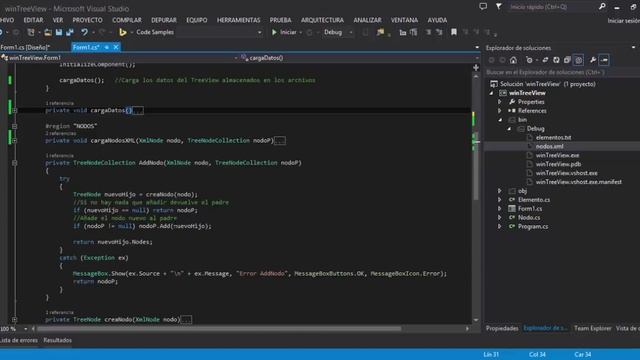The height and width of the screenshot is (360, 640).
Task: Open the ARQUITECTURA menu
Action: [322, 20]
